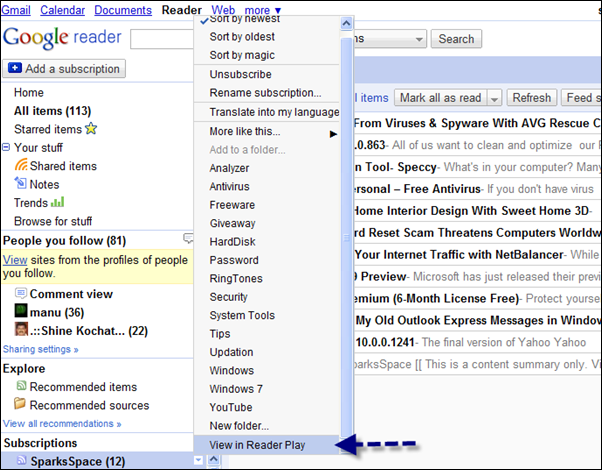Open the search scope combo box
The image size is (602, 470).
coord(389,39)
